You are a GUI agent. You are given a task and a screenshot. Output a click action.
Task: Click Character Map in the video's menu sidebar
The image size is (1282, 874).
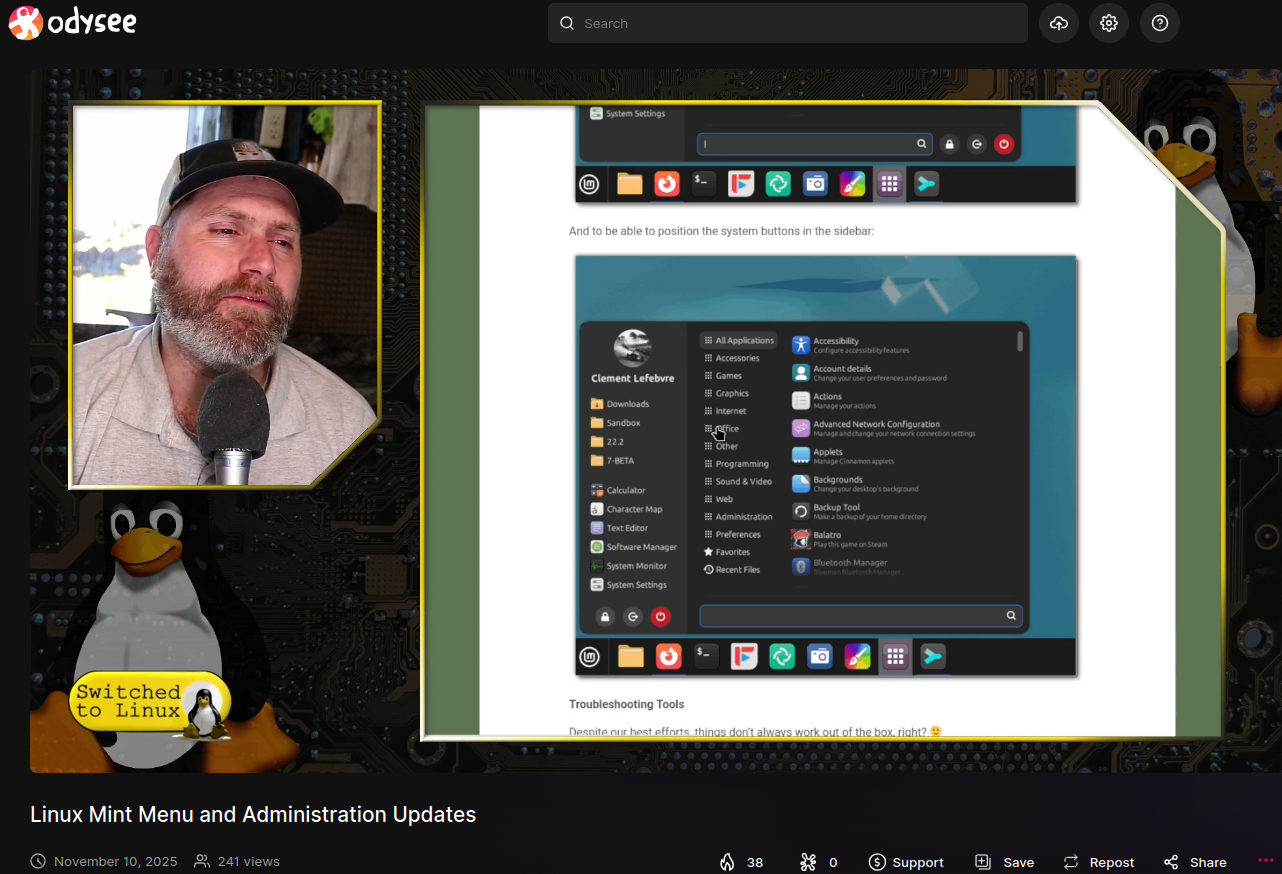[626, 509]
